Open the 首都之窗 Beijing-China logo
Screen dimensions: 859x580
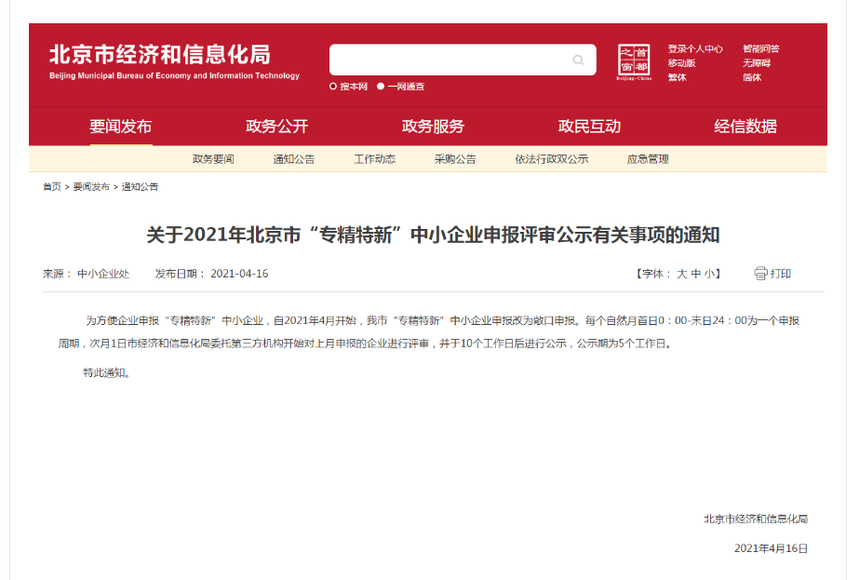click(x=634, y=62)
